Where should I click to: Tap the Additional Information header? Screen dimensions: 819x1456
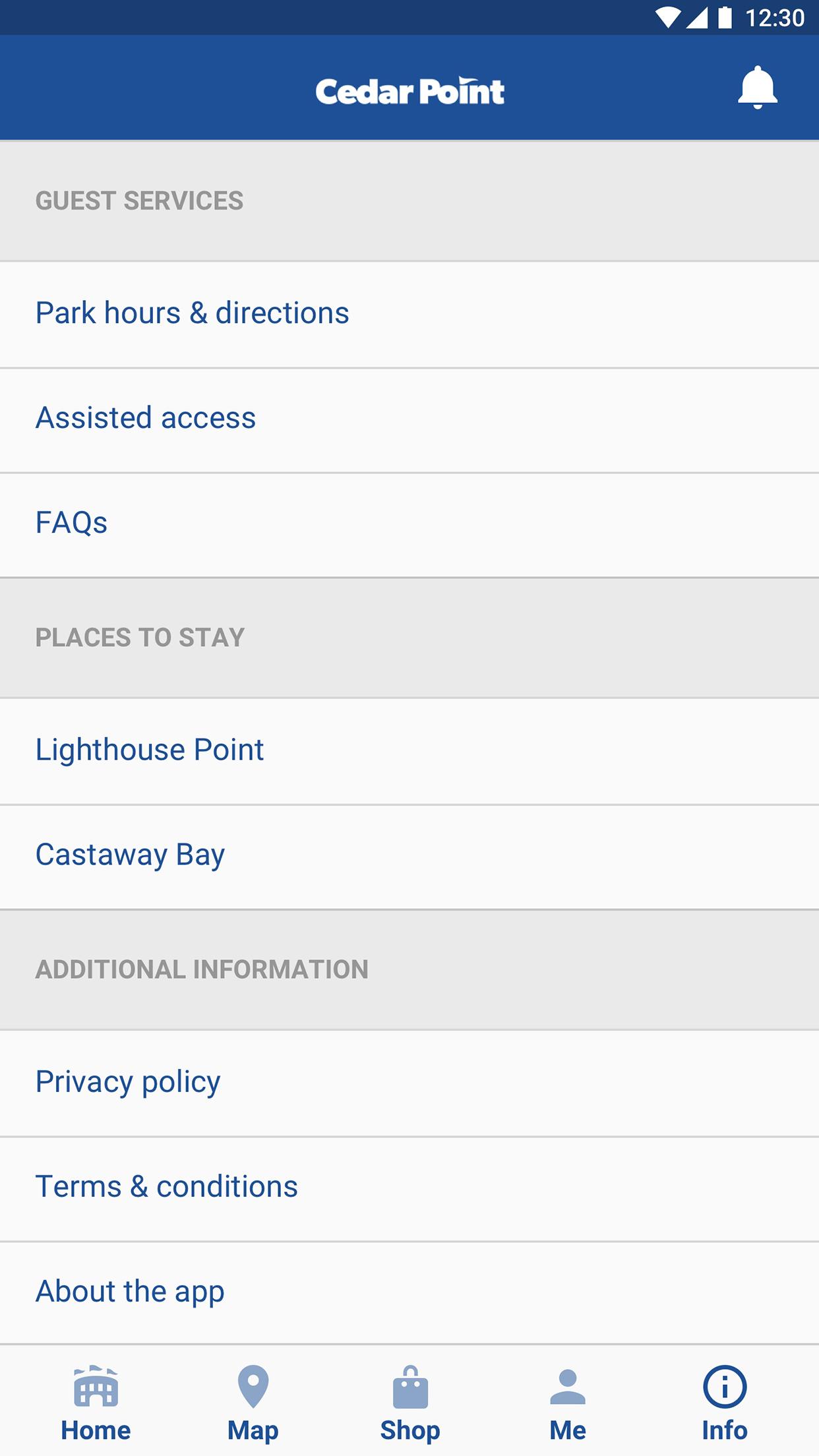(x=202, y=969)
